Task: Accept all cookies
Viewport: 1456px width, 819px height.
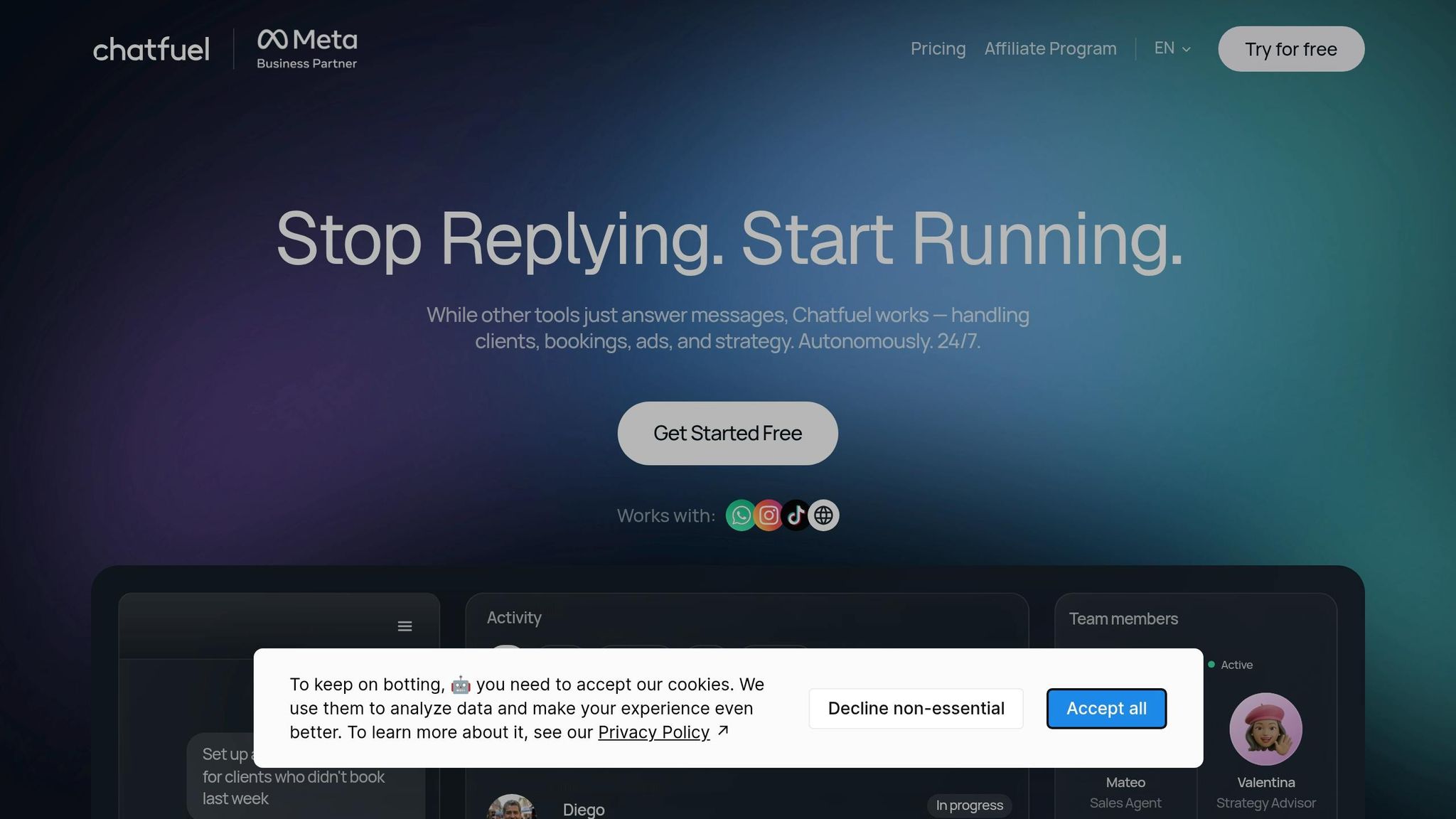Action: pyautogui.click(x=1106, y=708)
